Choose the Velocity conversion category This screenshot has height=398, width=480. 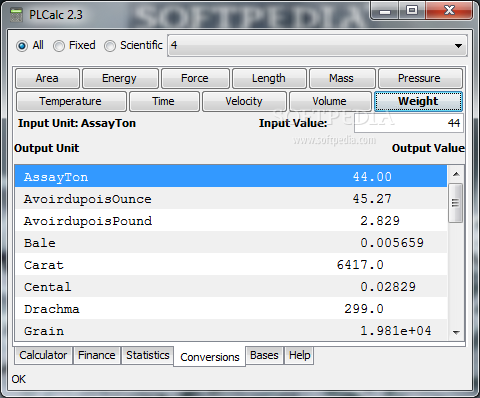(x=244, y=101)
